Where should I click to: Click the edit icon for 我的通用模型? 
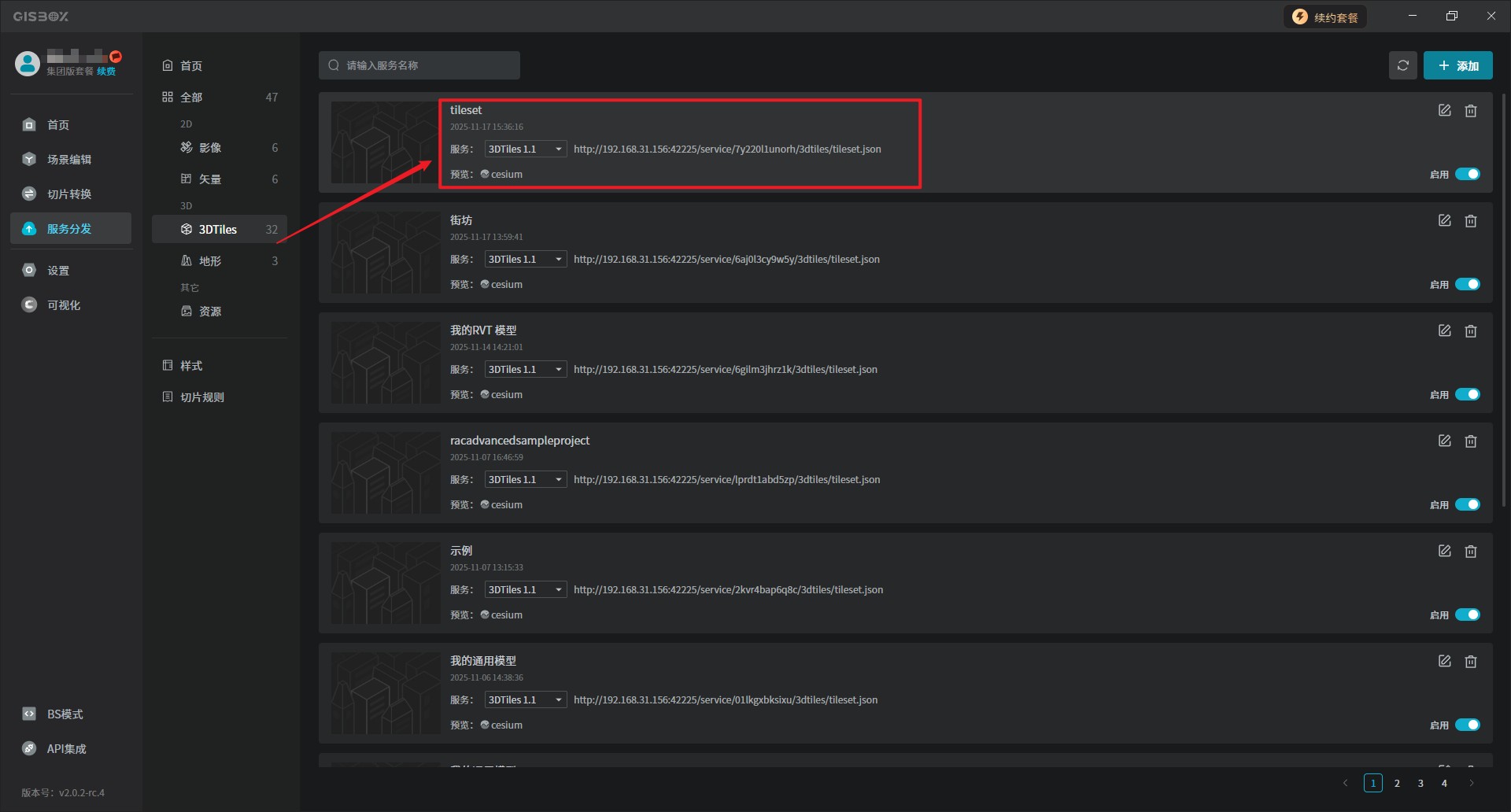point(1444,662)
